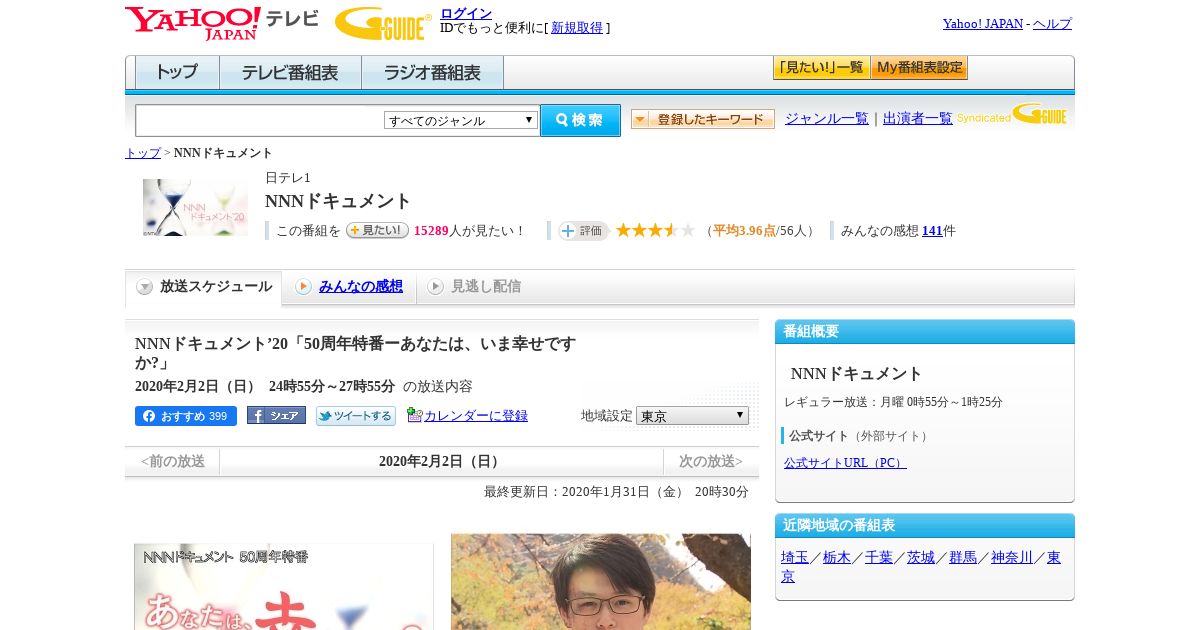1200x630 pixels.
Task: Click 最終更新日 last updated text
Action: click(616, 492)
